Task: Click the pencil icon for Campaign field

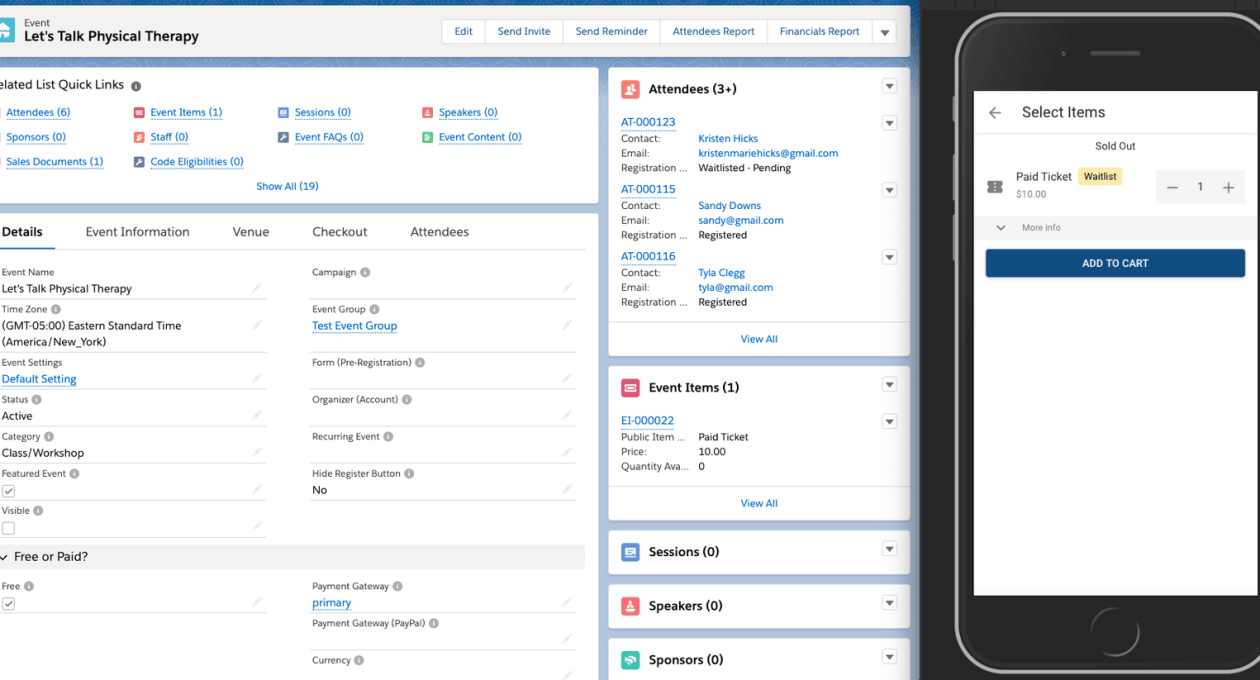Action: [x=567, y=288]
